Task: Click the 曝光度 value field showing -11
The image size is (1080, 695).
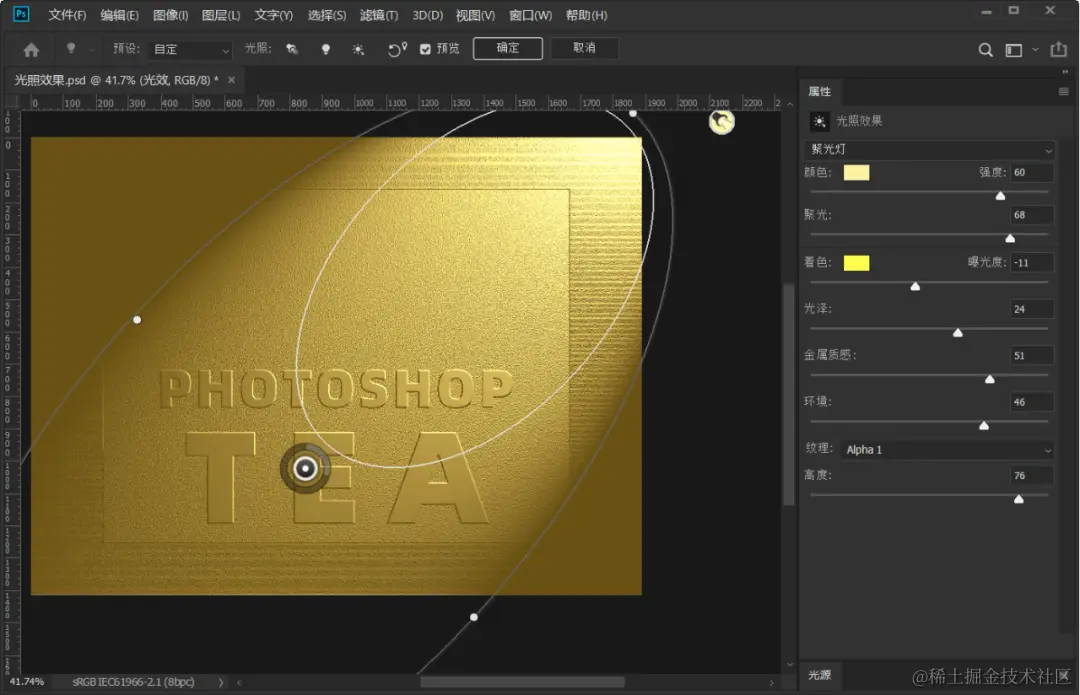Action: (1031, 262)
